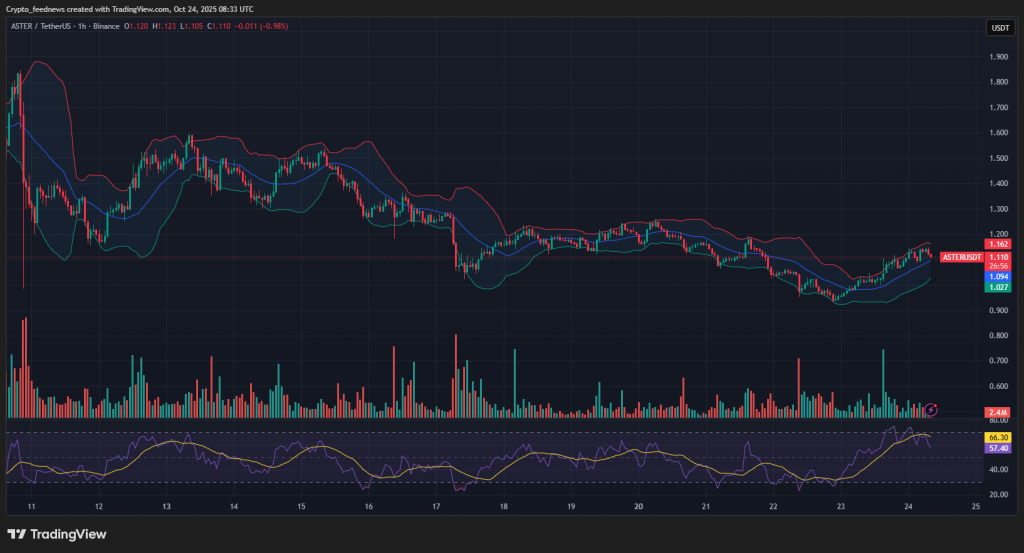Click date 11 on the time axis
The height and width of the screenshot is (553, 1024).
pos(31,507)
